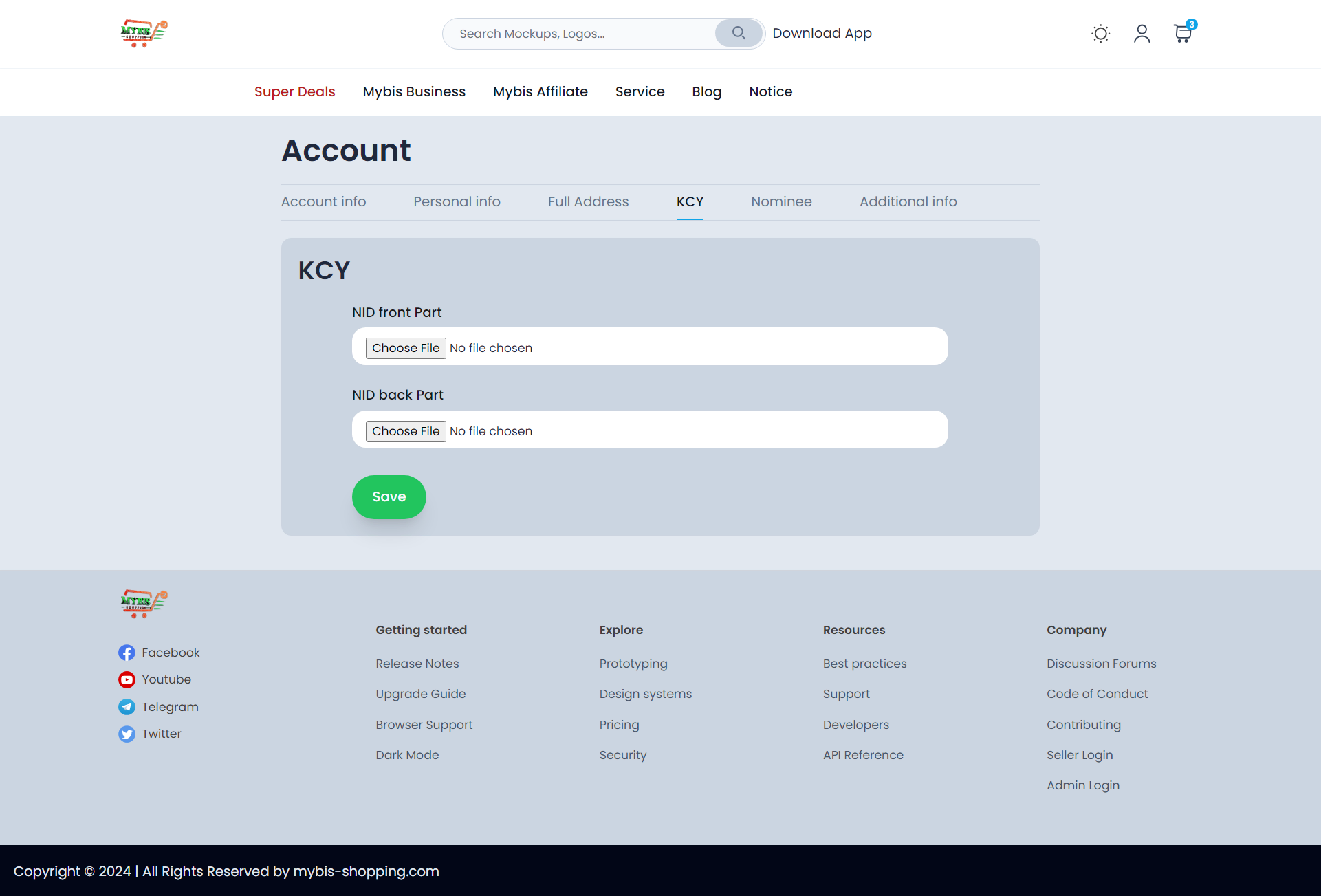Choose file for NID back Part
Viewport: 1321px width, 896px height.
406,431
